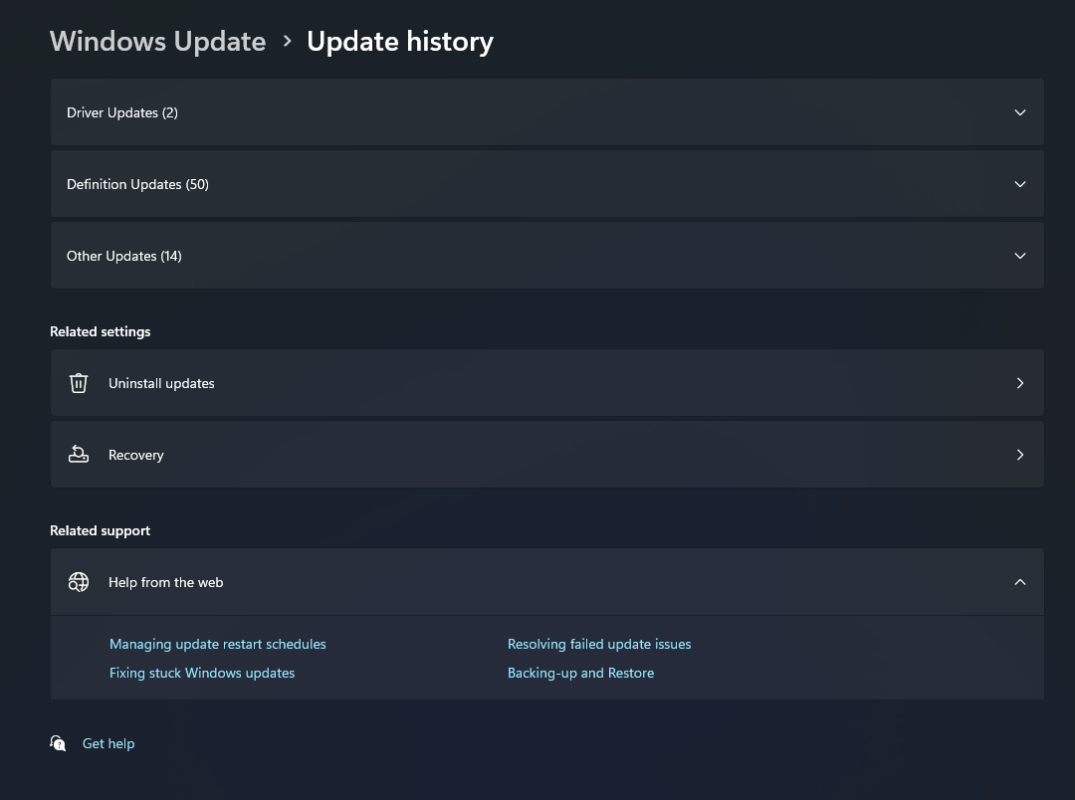
Task: Go back to Windows Update breadcrumb
Action: pos(158,41)
